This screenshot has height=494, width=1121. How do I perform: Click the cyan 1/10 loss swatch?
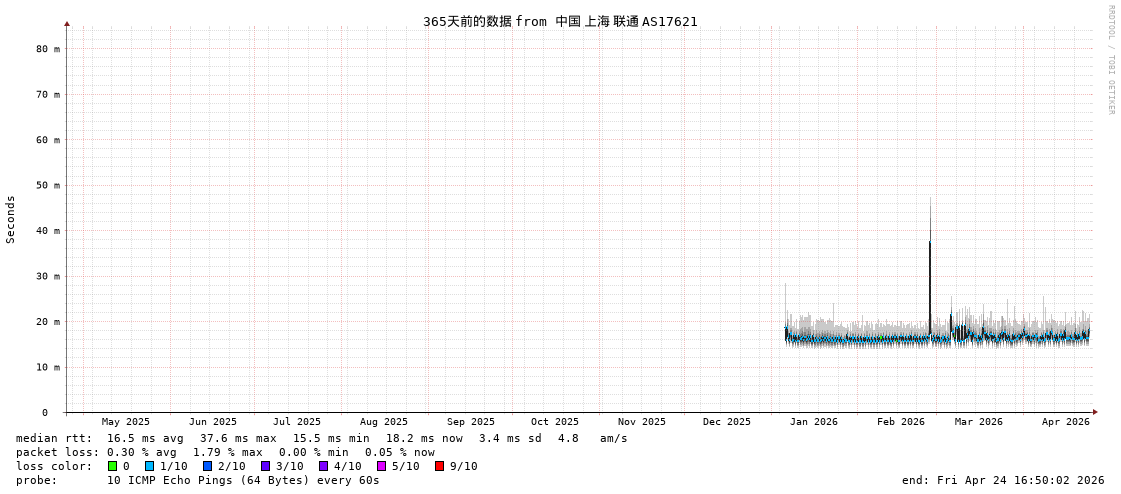(x=149, y=466)
